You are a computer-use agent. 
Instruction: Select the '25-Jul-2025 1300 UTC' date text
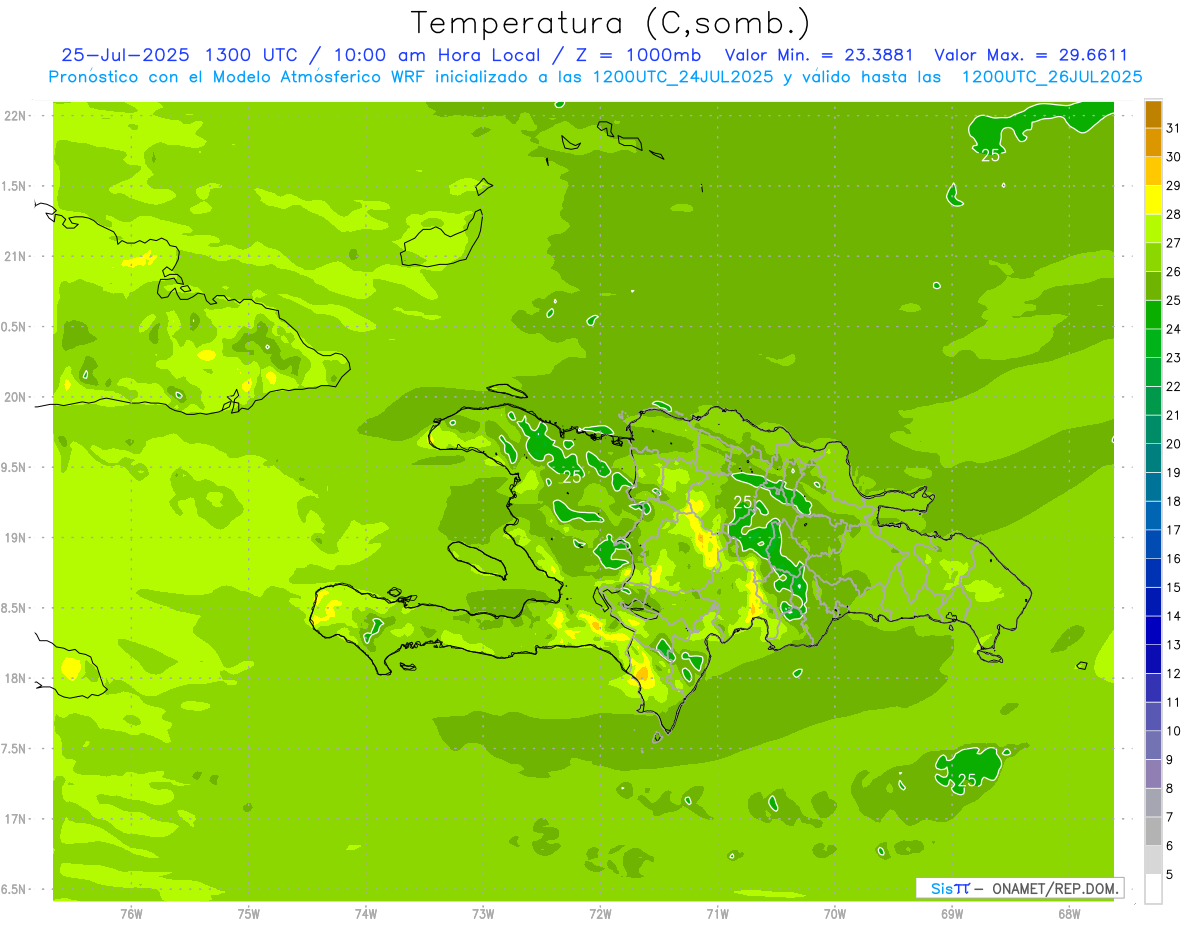coord(179,55)
